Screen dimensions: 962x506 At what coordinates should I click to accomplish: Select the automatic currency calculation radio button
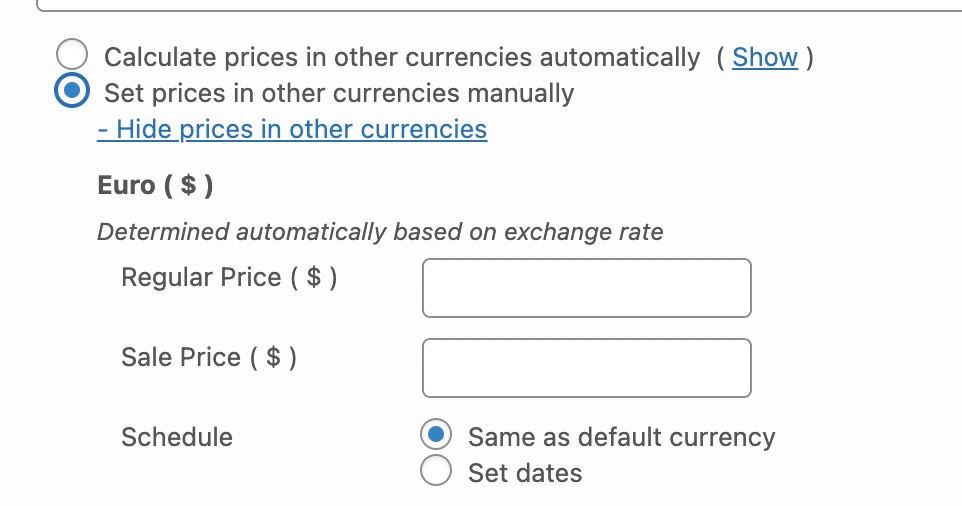72,57
